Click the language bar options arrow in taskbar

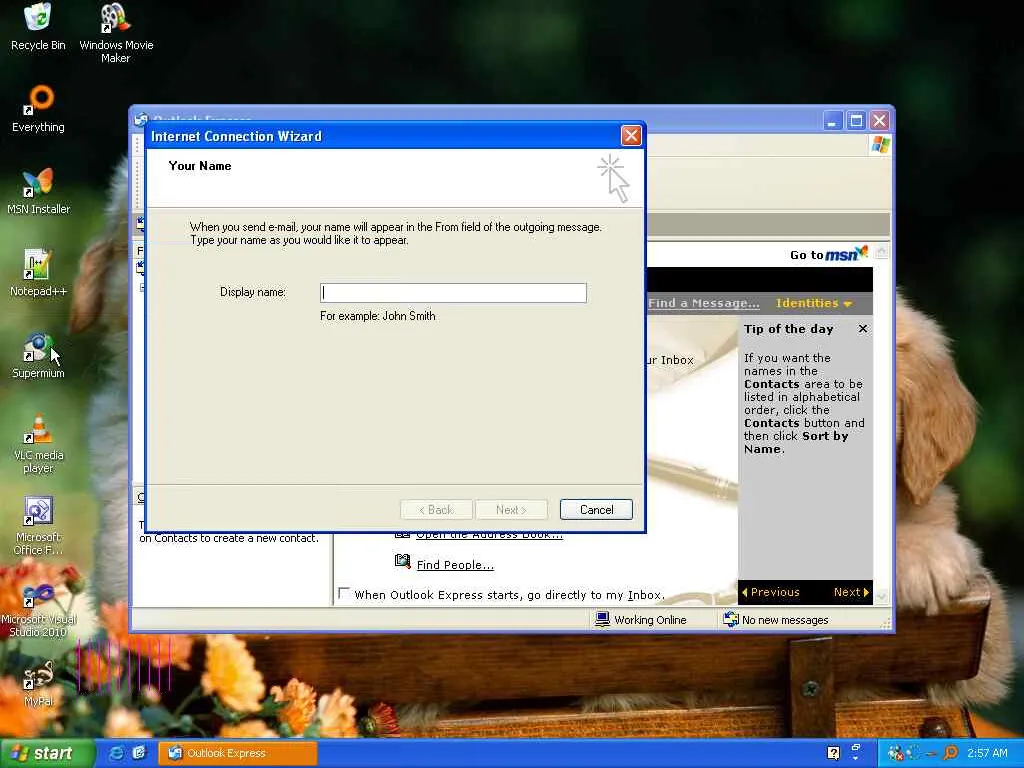[856, 758]
